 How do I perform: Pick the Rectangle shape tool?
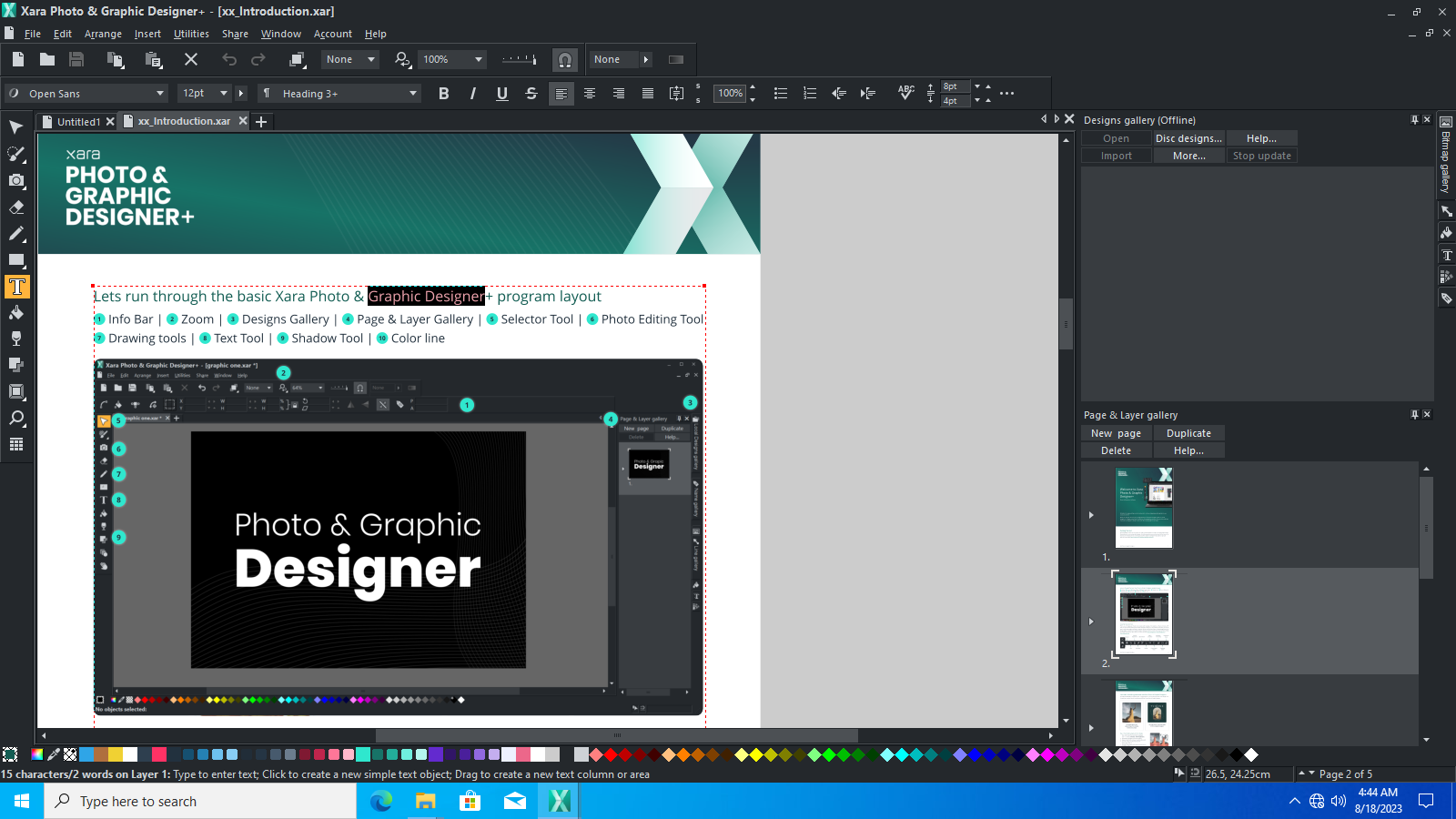16,260
